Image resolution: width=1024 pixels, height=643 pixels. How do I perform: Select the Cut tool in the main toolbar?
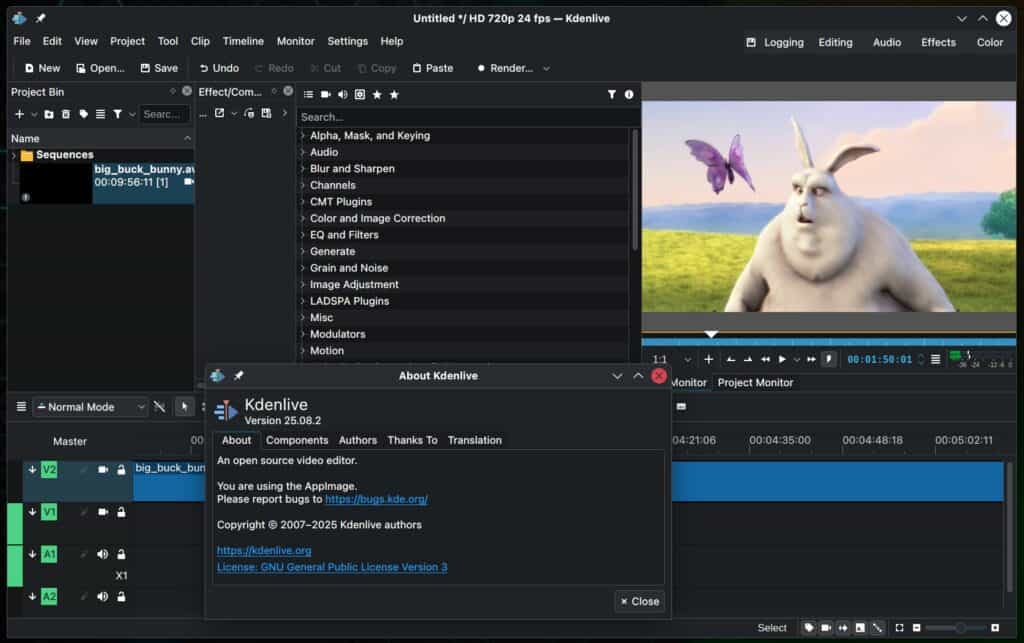point(325,68)
